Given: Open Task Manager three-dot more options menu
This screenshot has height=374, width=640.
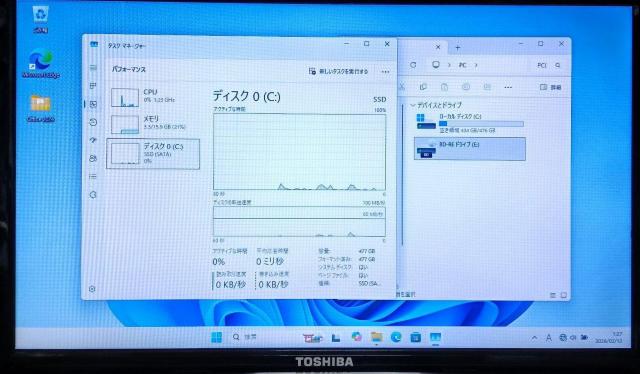Looking at the screenshot, I should (385, 72).
